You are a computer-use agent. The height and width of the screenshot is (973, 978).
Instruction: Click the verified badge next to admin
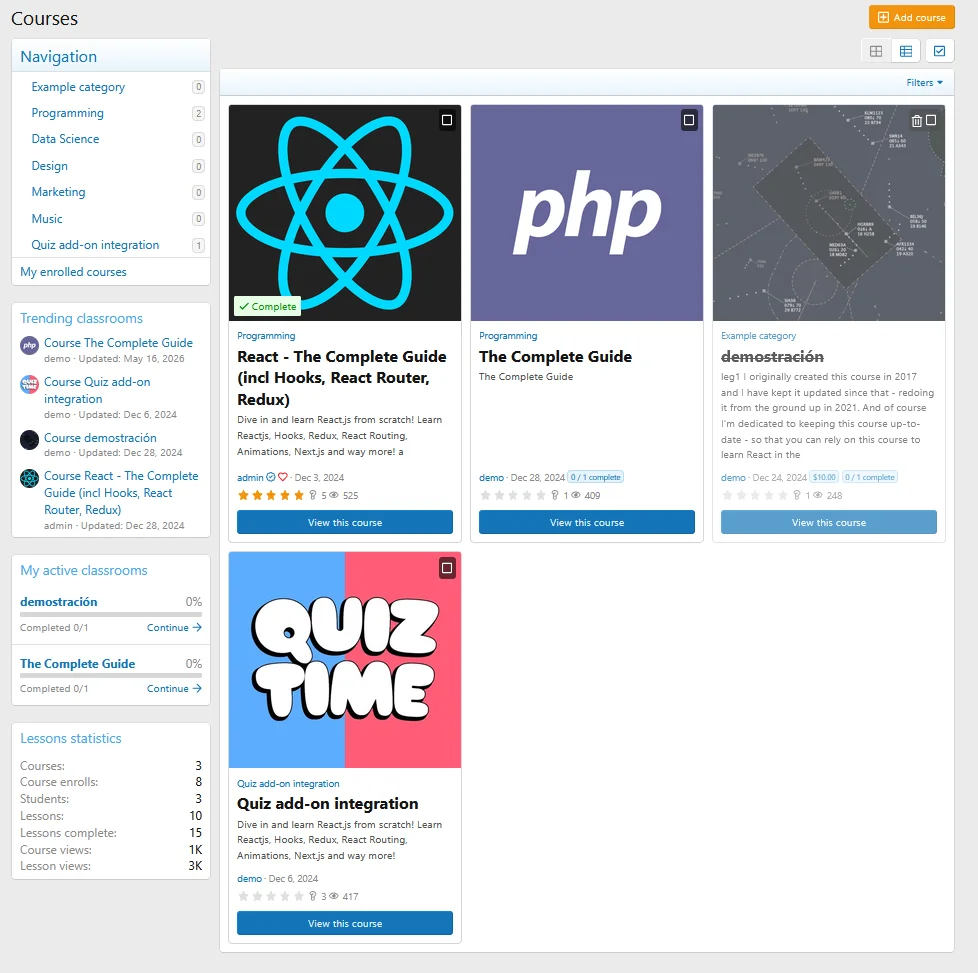tap(271, 477)
